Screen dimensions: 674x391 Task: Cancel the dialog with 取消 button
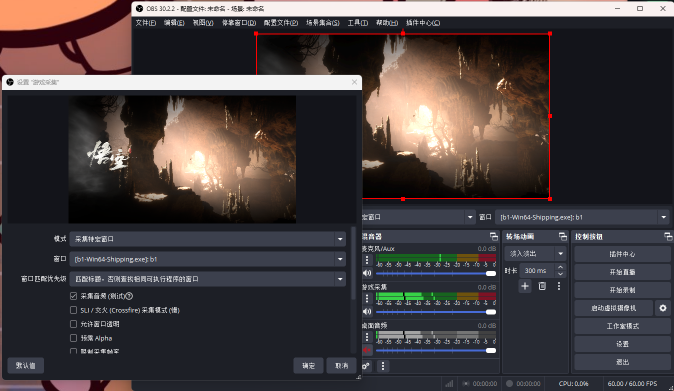[341, 366]
